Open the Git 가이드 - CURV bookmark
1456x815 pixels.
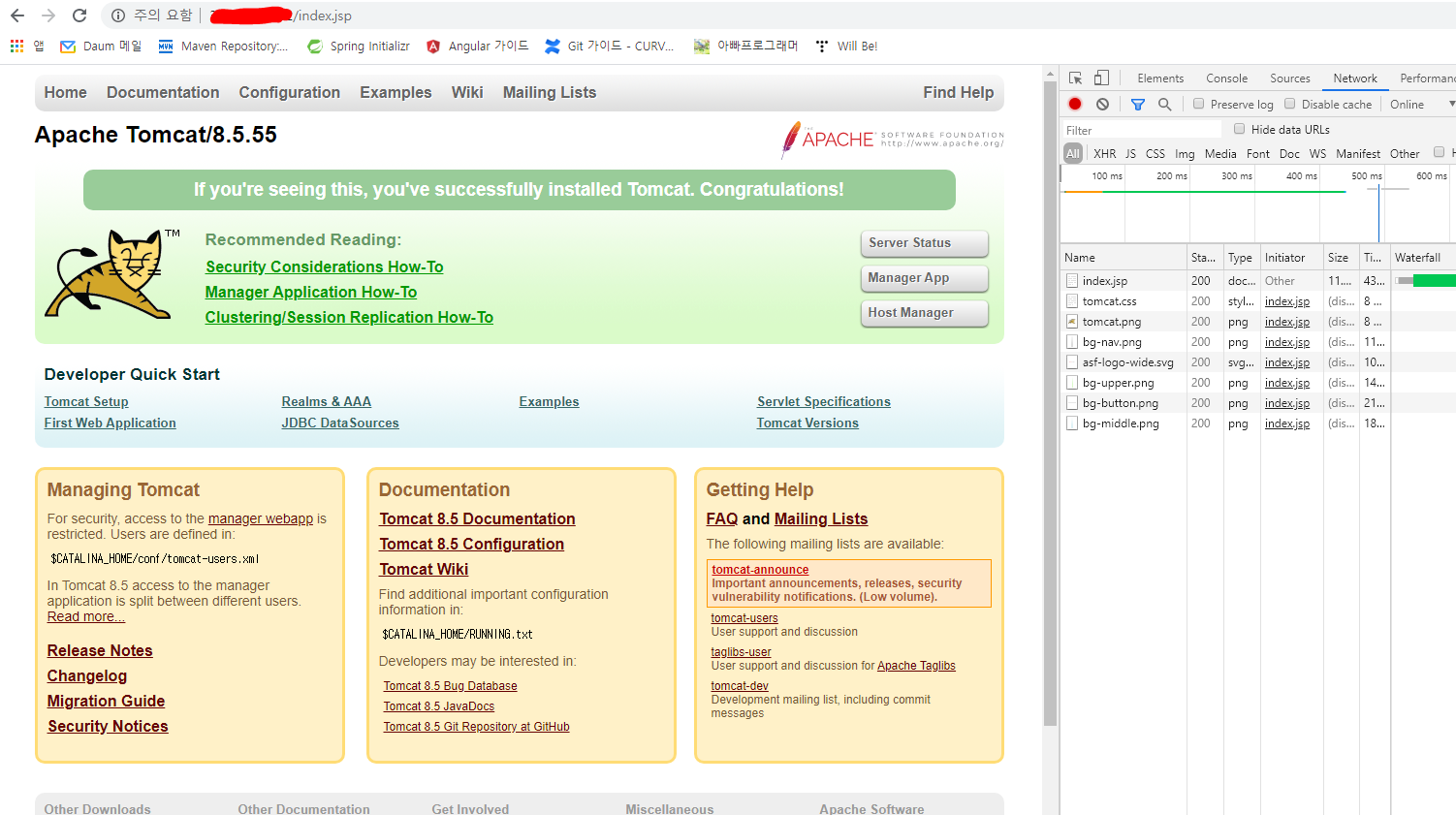(609, 46)
